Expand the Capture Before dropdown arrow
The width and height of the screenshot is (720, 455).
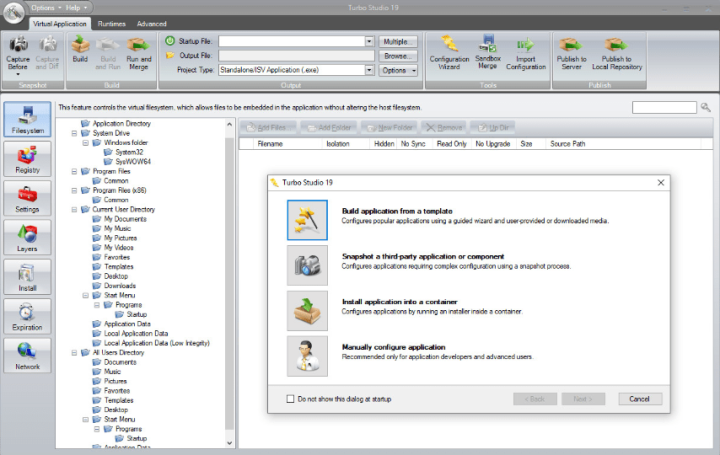[18, 74]
